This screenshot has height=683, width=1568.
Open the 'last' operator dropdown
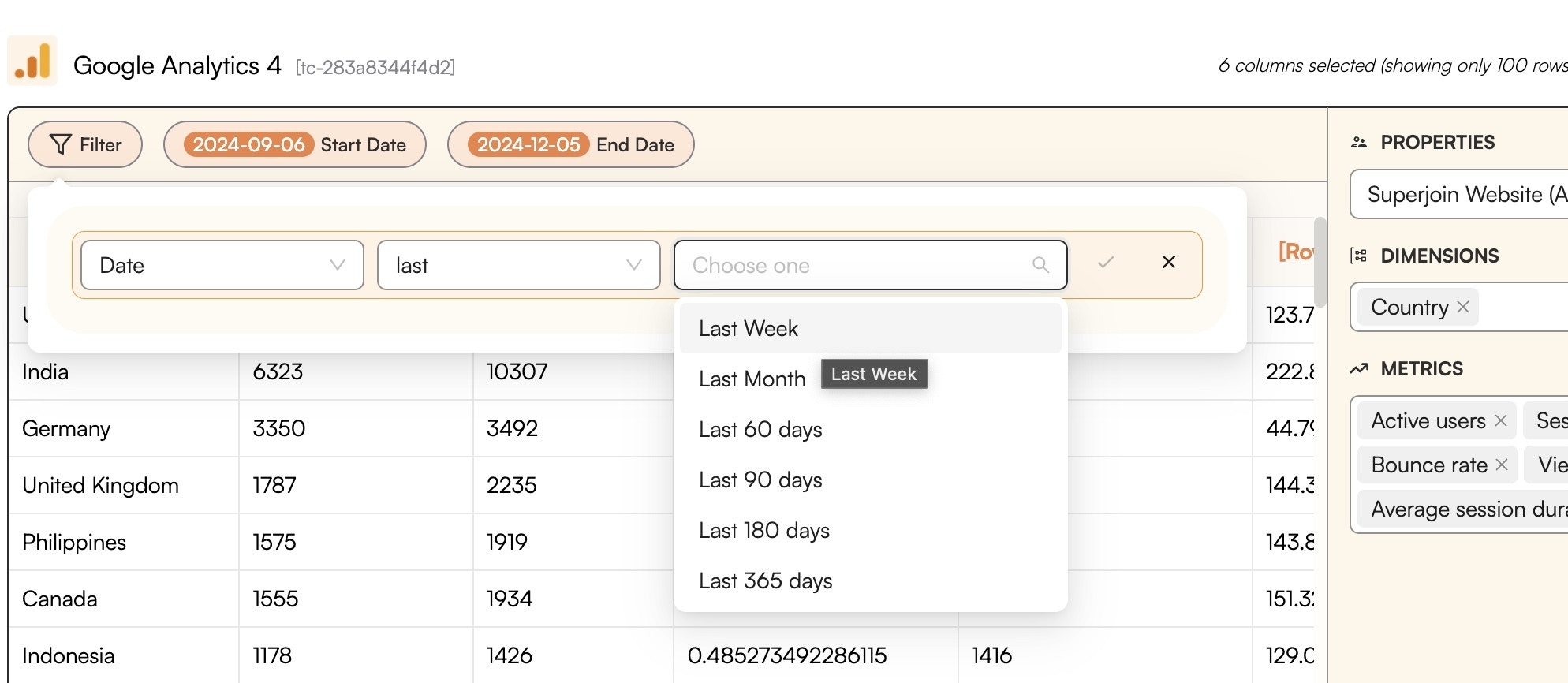pyautogui.click(x=519, y=265)
